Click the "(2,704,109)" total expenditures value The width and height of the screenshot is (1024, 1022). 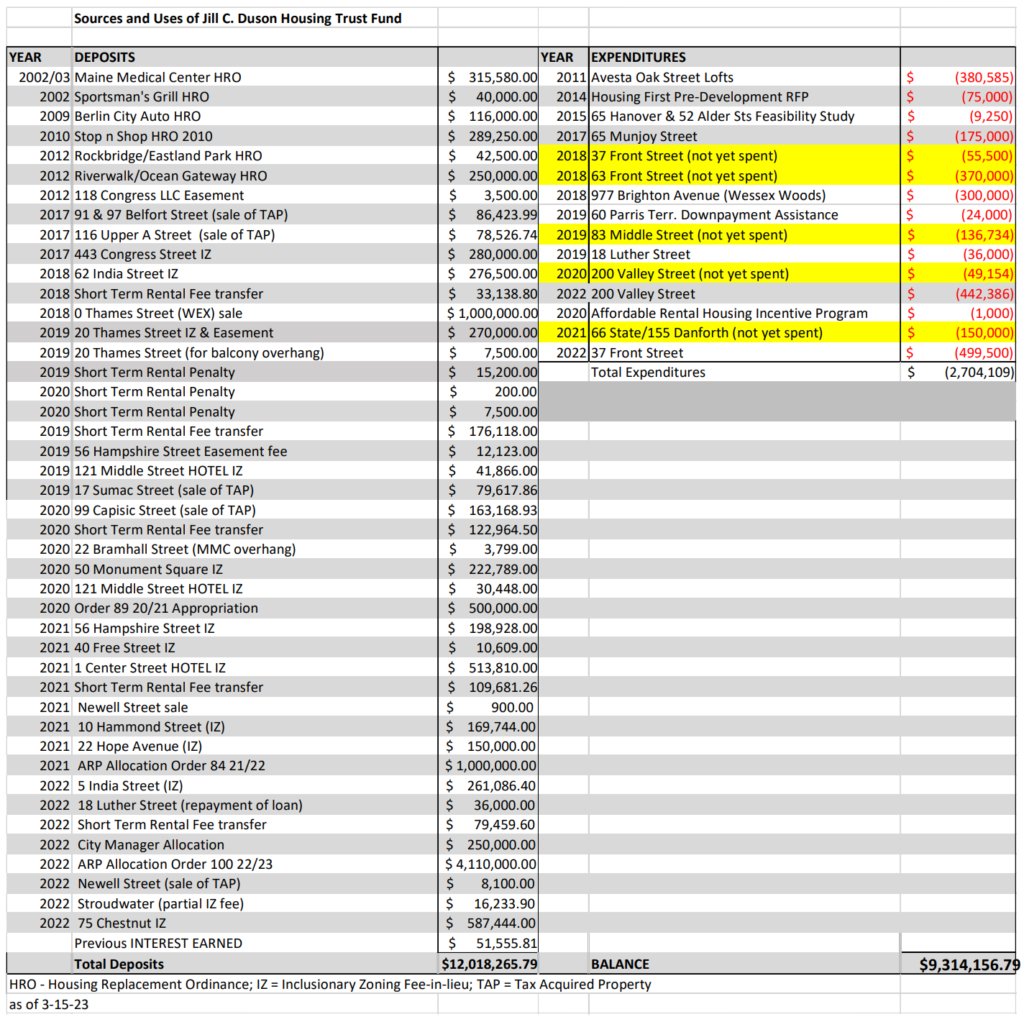pos(980,372)
